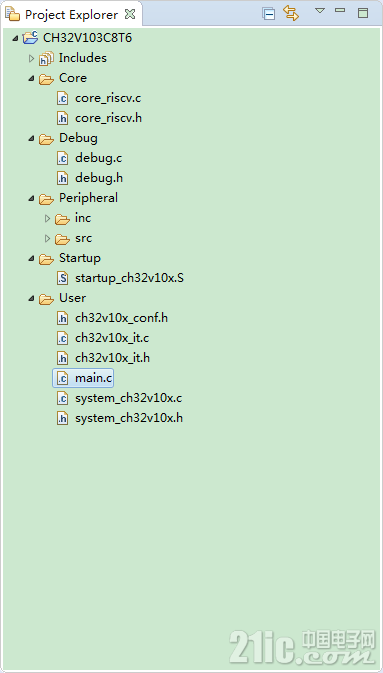Image resolution: width=383 pixels, height=673 pixels.
Task: Click the Startup folder icon
Action: 46,259
